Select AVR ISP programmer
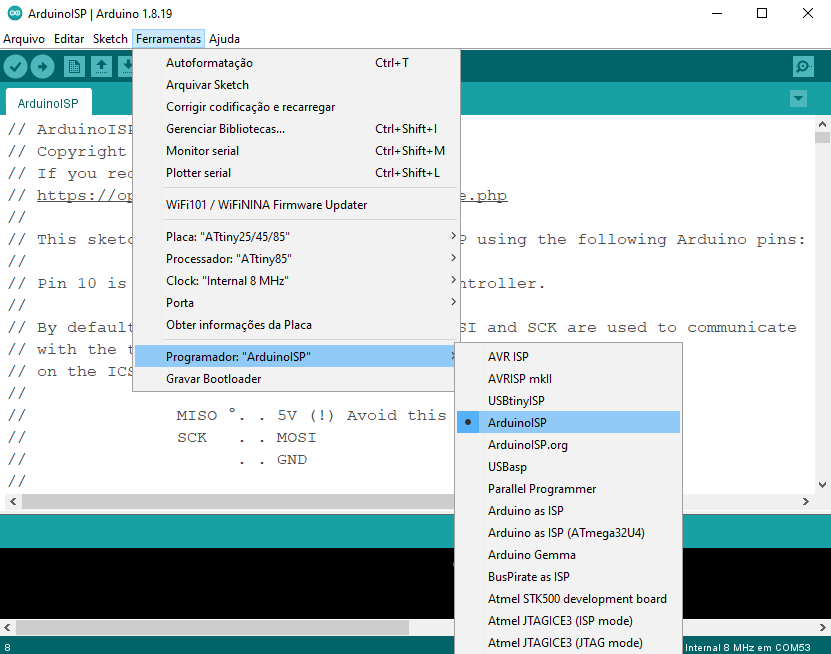 [x=507, y=356]
